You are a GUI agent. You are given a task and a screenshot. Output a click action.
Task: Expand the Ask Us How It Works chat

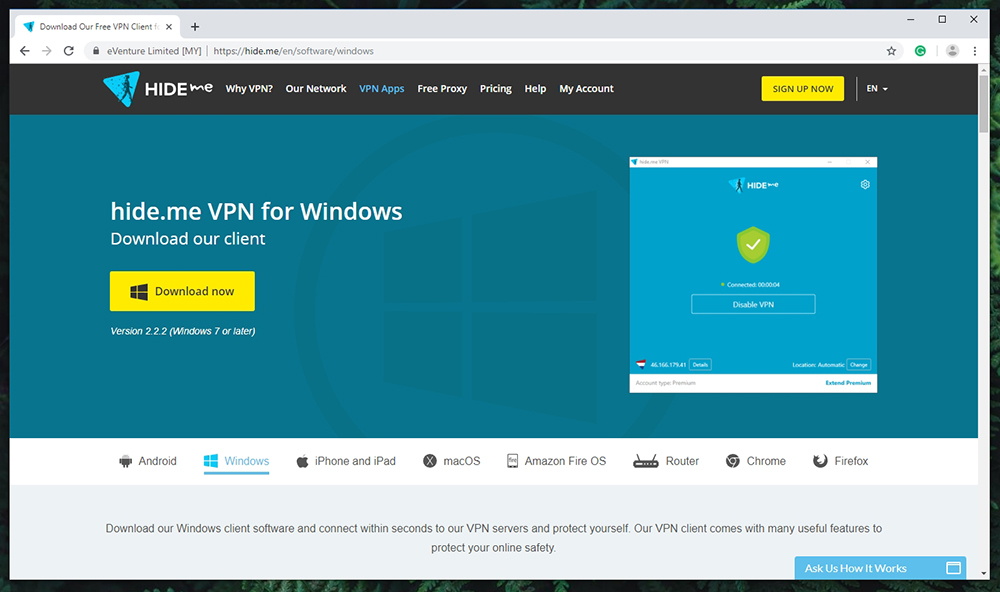[x=880, y=568]
